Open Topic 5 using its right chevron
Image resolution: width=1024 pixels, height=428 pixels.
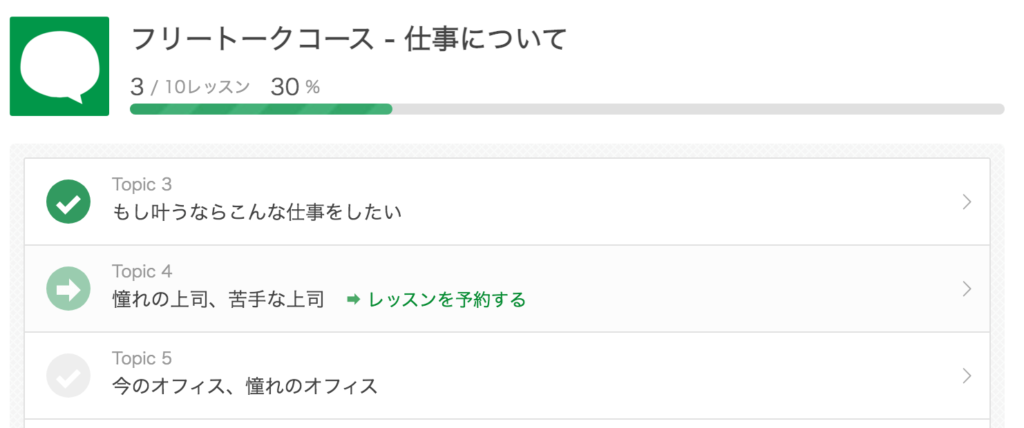967,376
